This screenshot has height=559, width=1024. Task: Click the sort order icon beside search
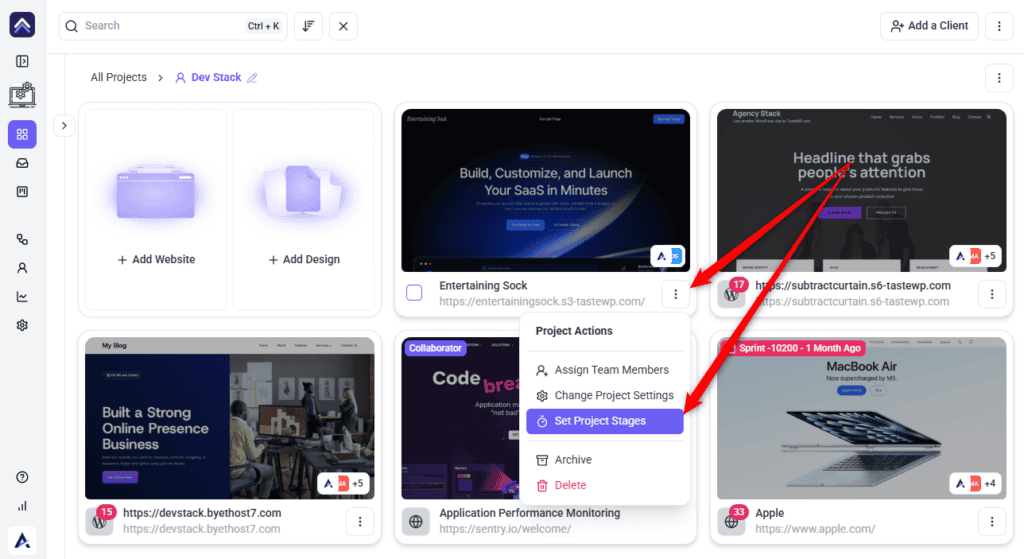[x=308, y=26]
